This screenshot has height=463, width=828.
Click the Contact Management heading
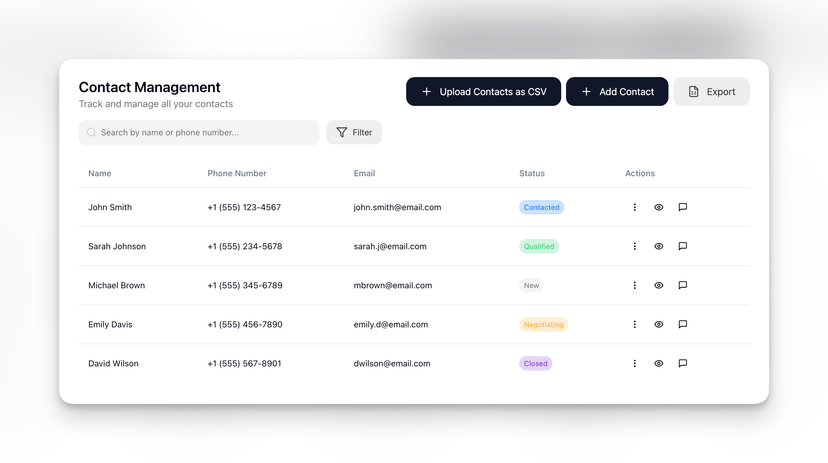[149, 87]
